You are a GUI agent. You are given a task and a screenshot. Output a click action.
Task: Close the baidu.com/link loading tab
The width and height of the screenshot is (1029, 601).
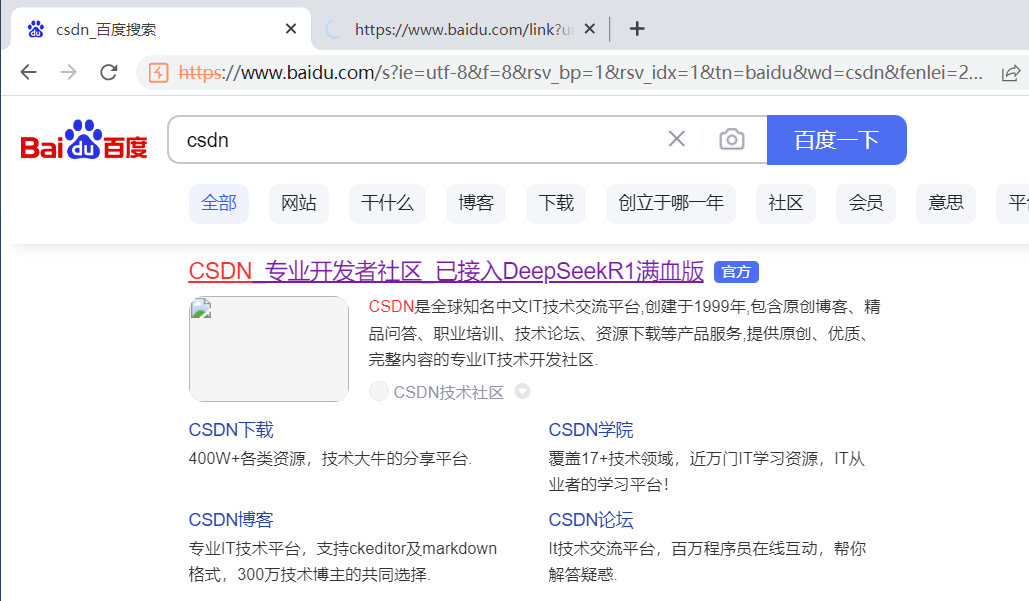pyautogui.click(x=589, y=29)
